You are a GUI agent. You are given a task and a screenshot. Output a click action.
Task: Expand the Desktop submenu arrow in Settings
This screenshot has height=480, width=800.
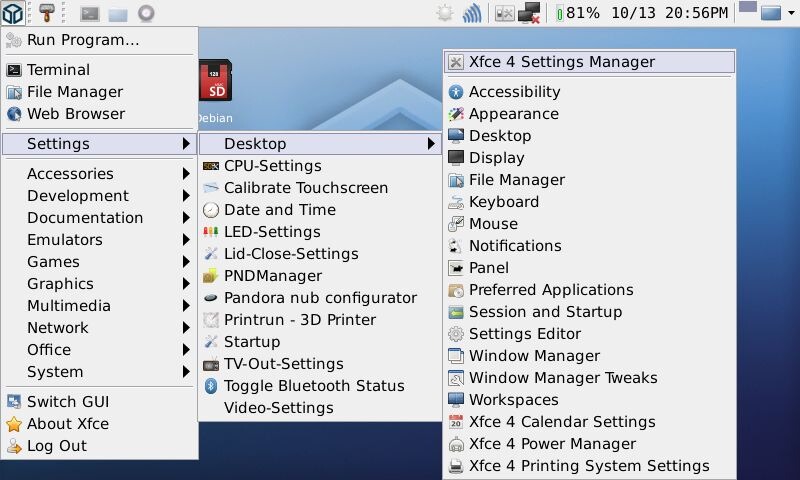[432, 144]
